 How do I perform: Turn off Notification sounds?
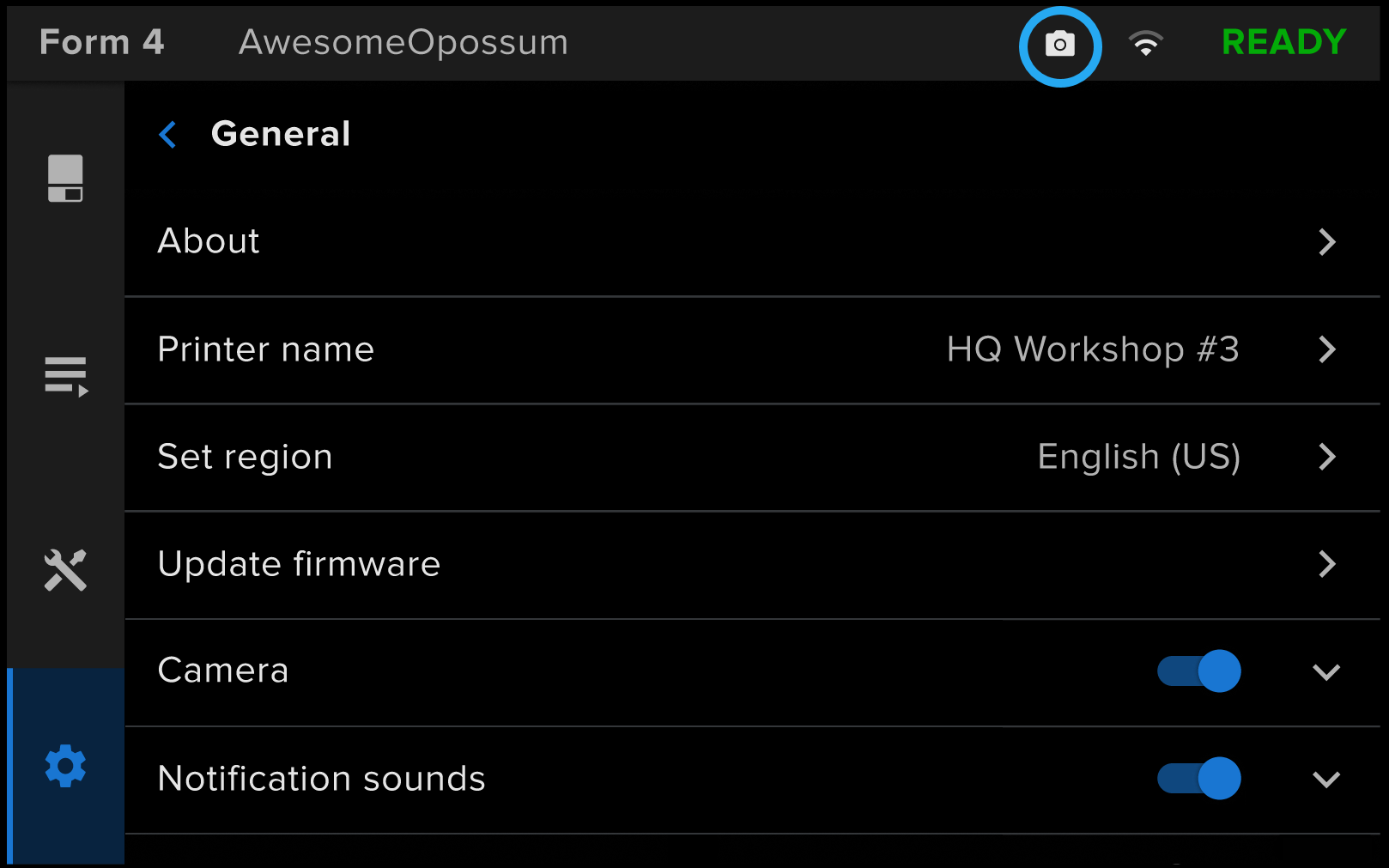(1198, 779)
